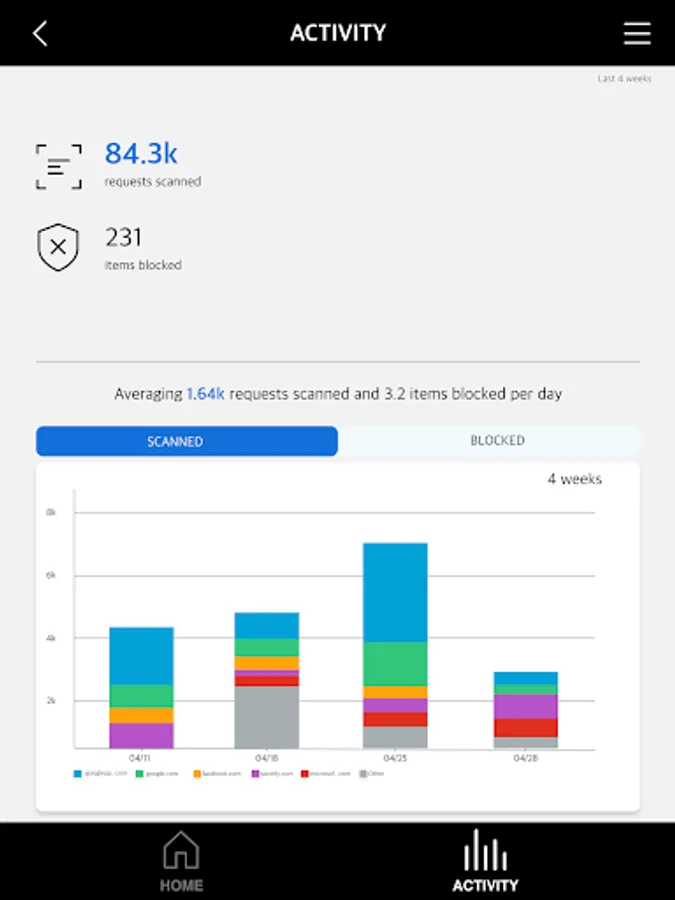Select the 04/25 bar's green segment
This screenshot has width=675, height=900.
coord(395,664)
